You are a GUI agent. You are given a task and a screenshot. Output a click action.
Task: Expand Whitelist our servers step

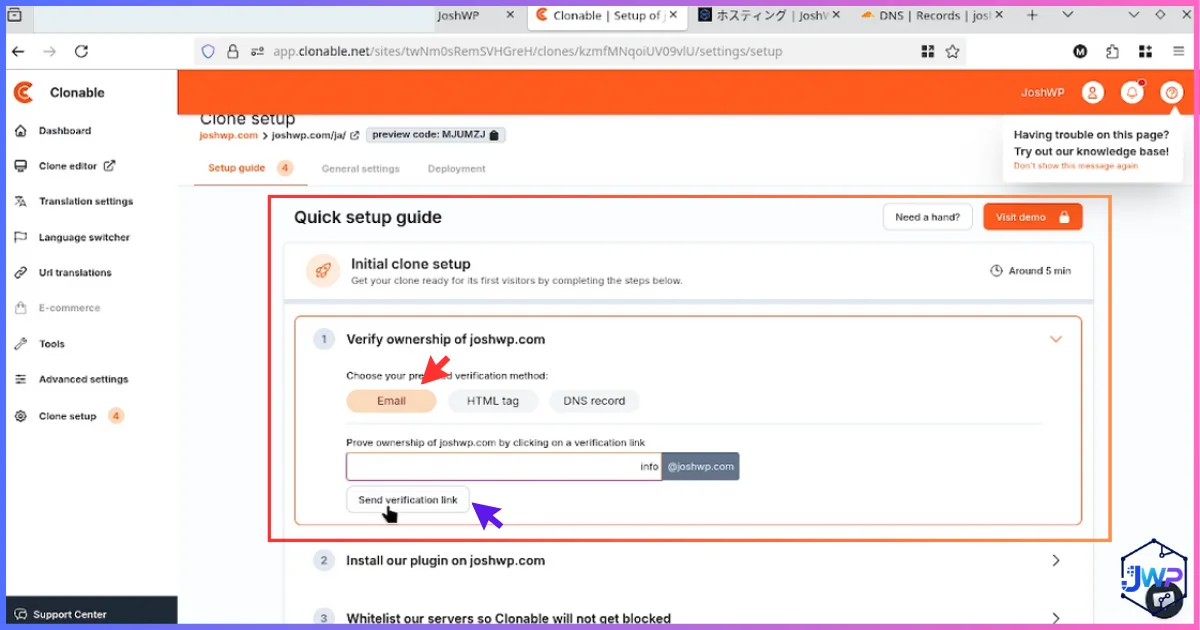click(1056, 618)
